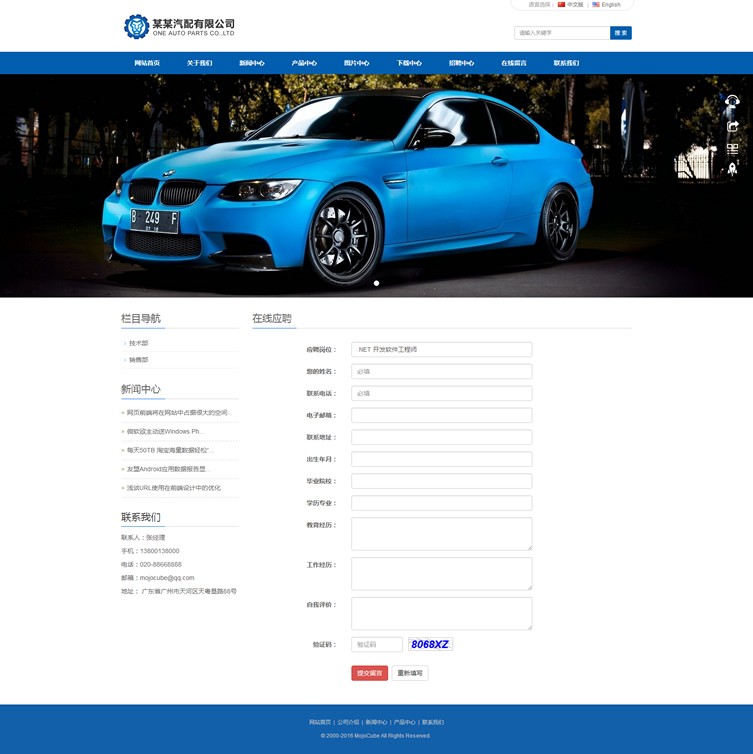Image resolution: width=753 pixels, height=754 pixels.
Task: Open news item 每天50TB 淘宝海量数据
Action: click(170, 450)
